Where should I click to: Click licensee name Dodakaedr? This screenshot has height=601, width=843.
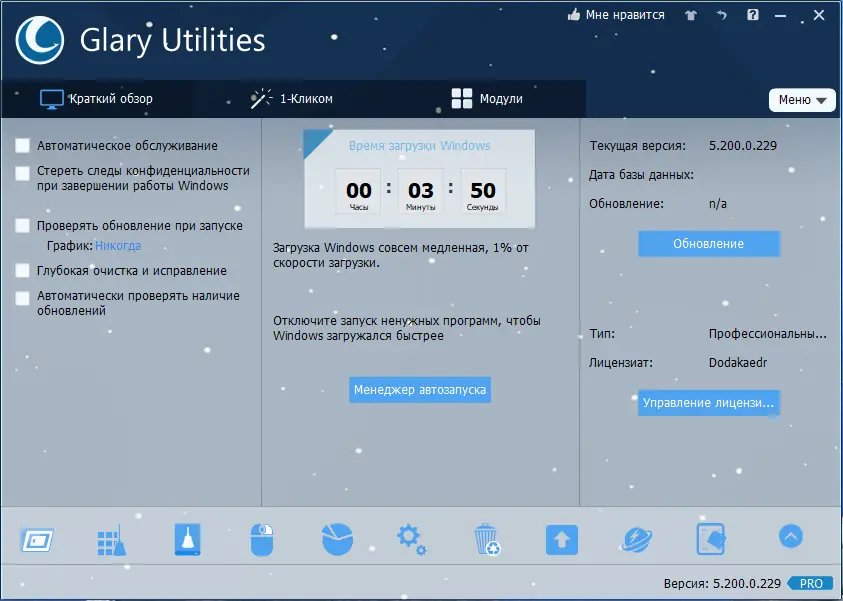pyautogui.click(x=738, y=363)
